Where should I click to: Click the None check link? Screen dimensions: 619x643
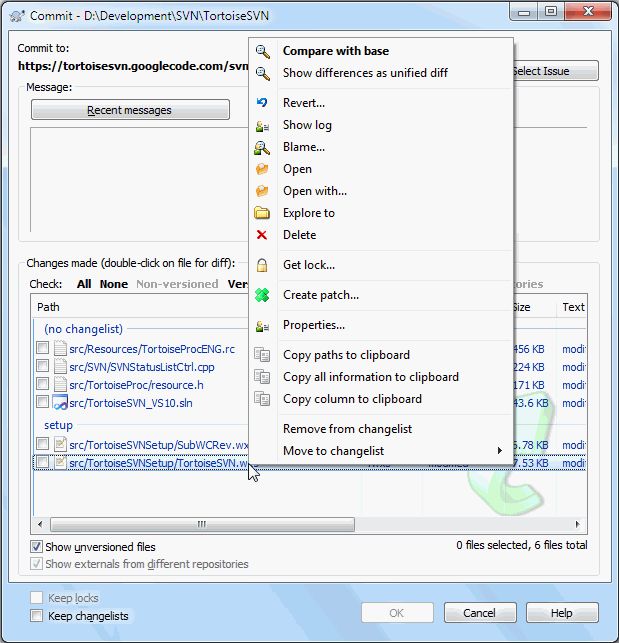114,284
